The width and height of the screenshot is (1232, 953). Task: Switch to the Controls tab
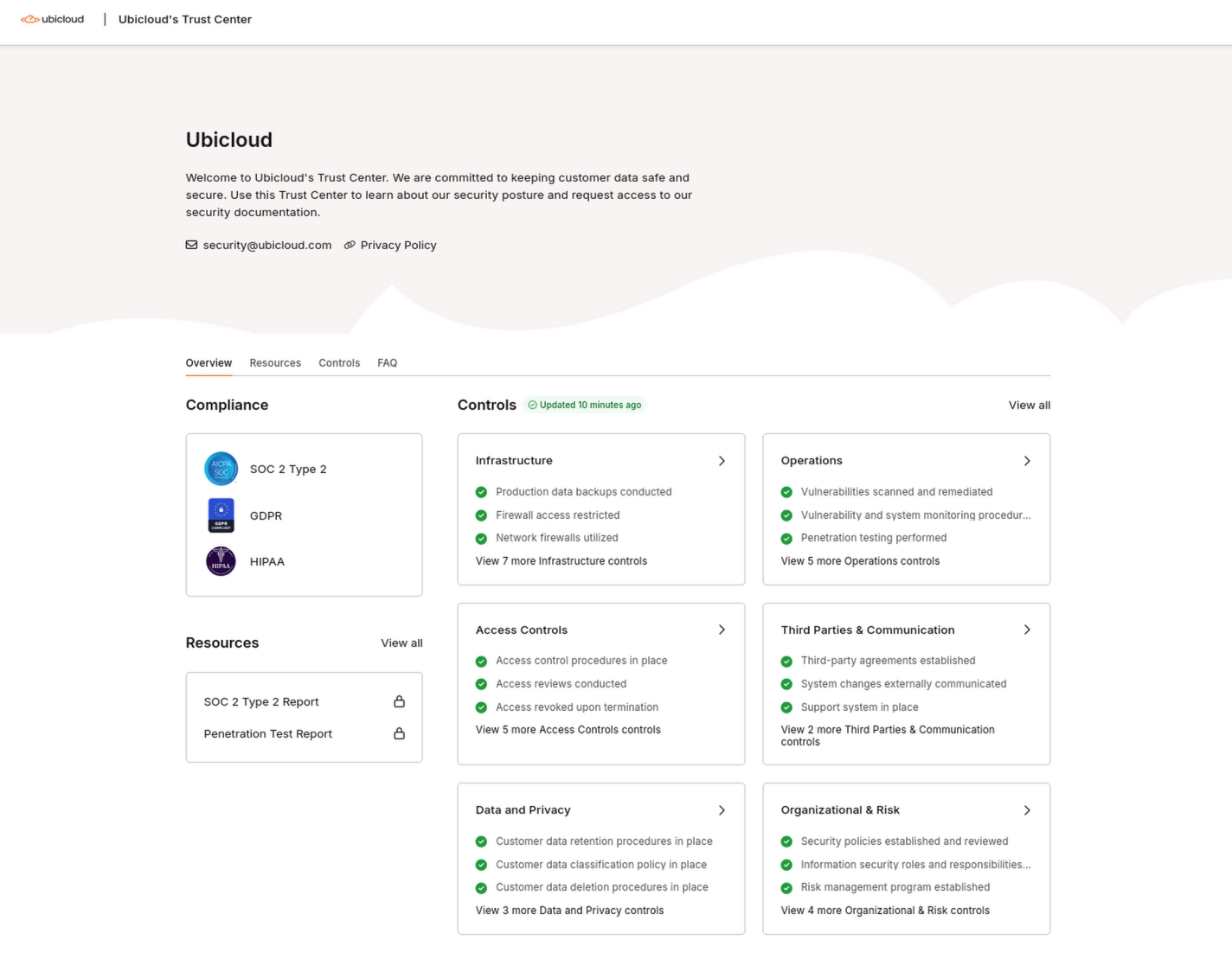pos(339,363)
